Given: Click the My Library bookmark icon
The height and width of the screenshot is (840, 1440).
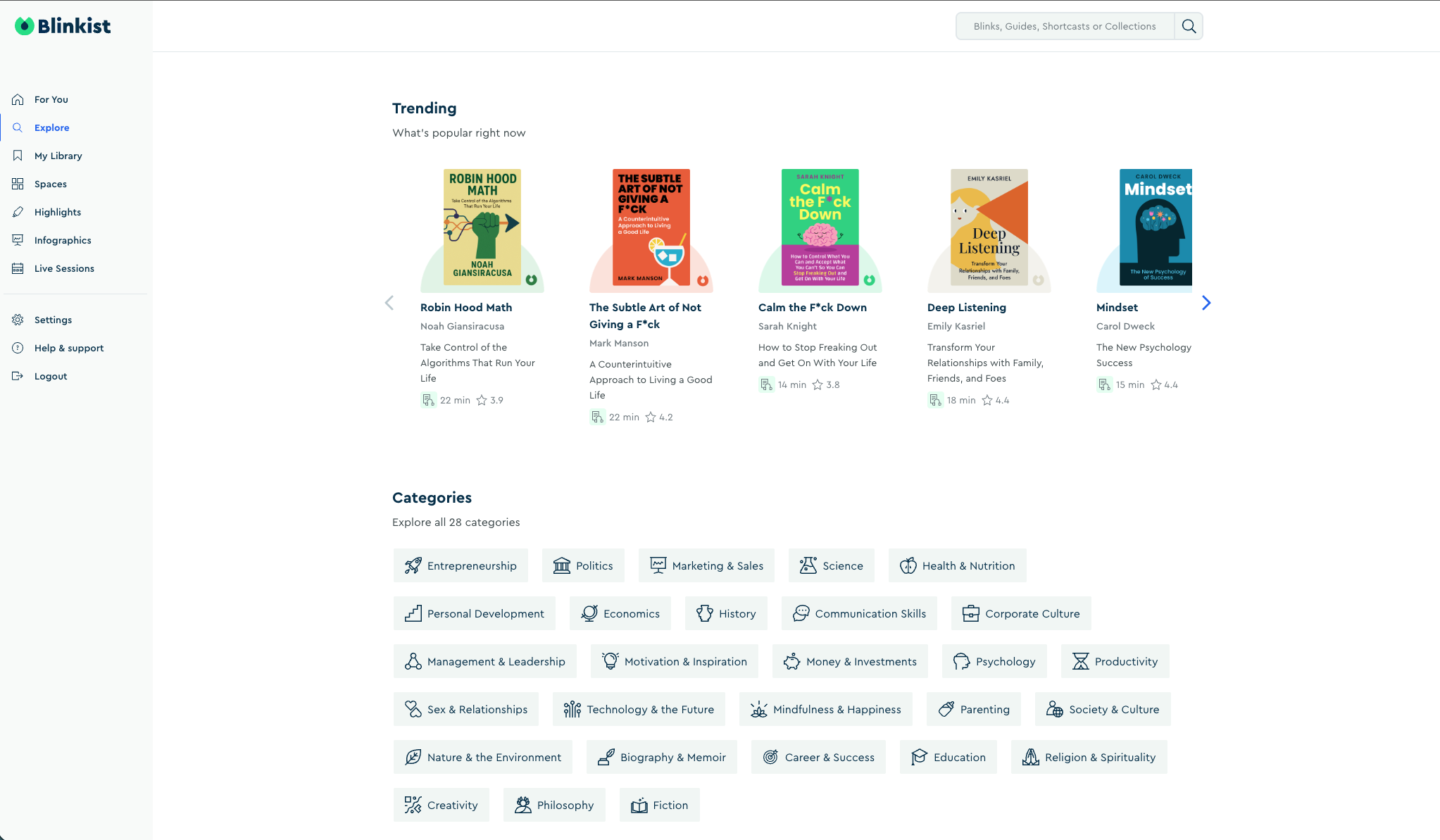Looking at the screenshot, I should point(18,156).
